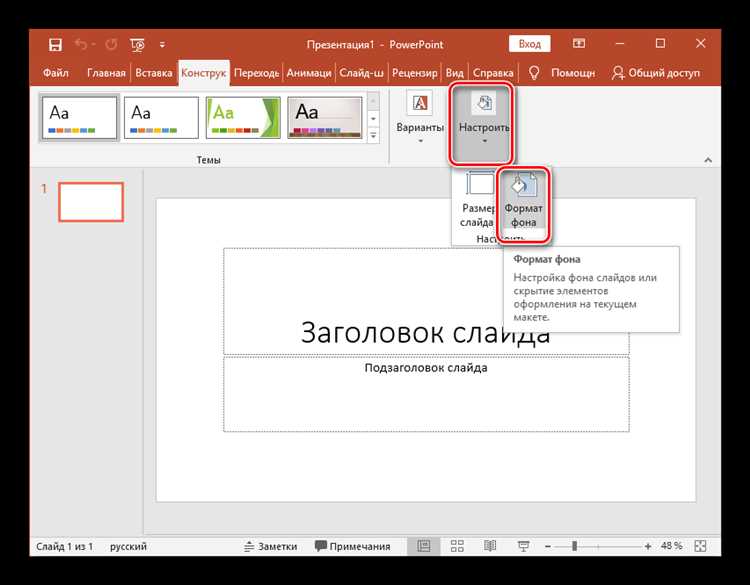Switch to the Вставка tab
This screenshot has height=585, width=750.
coord(154,73)
